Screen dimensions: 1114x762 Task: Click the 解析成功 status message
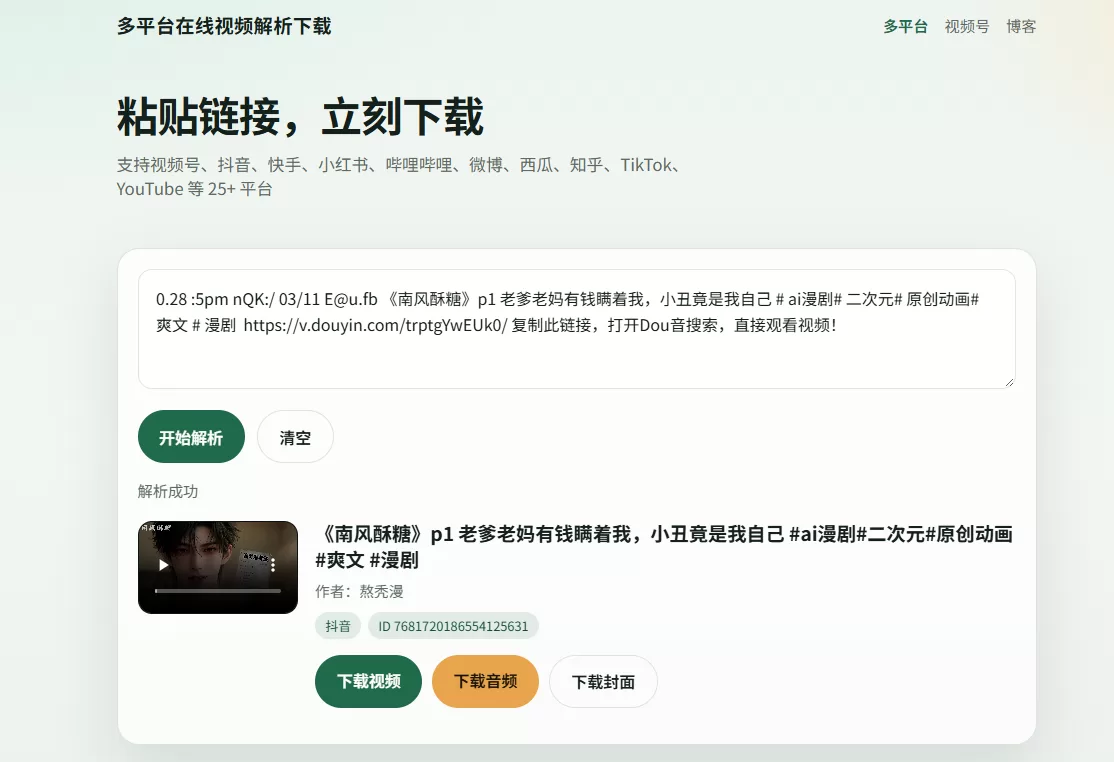coord(168,491)
